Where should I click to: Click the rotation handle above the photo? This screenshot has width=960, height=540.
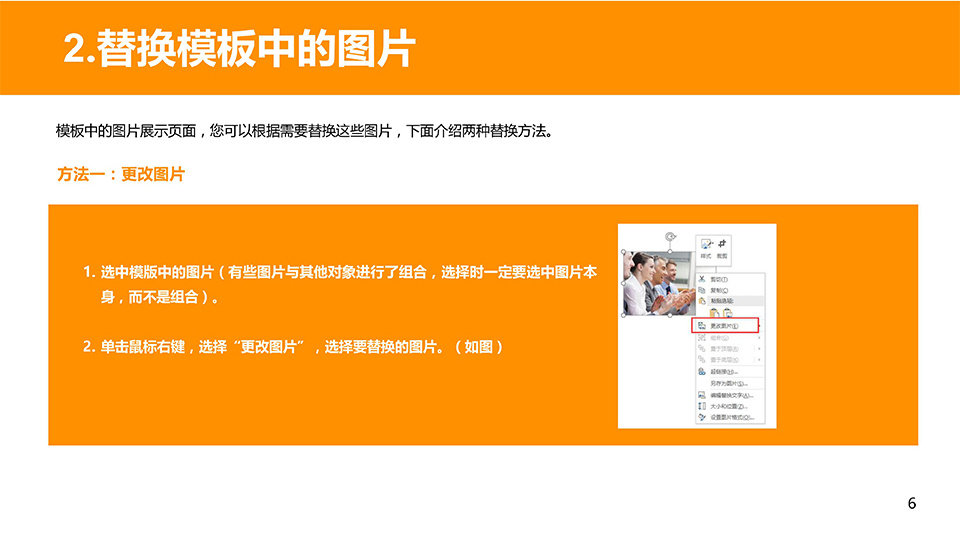pyautogui.click(x=669, y=236)
